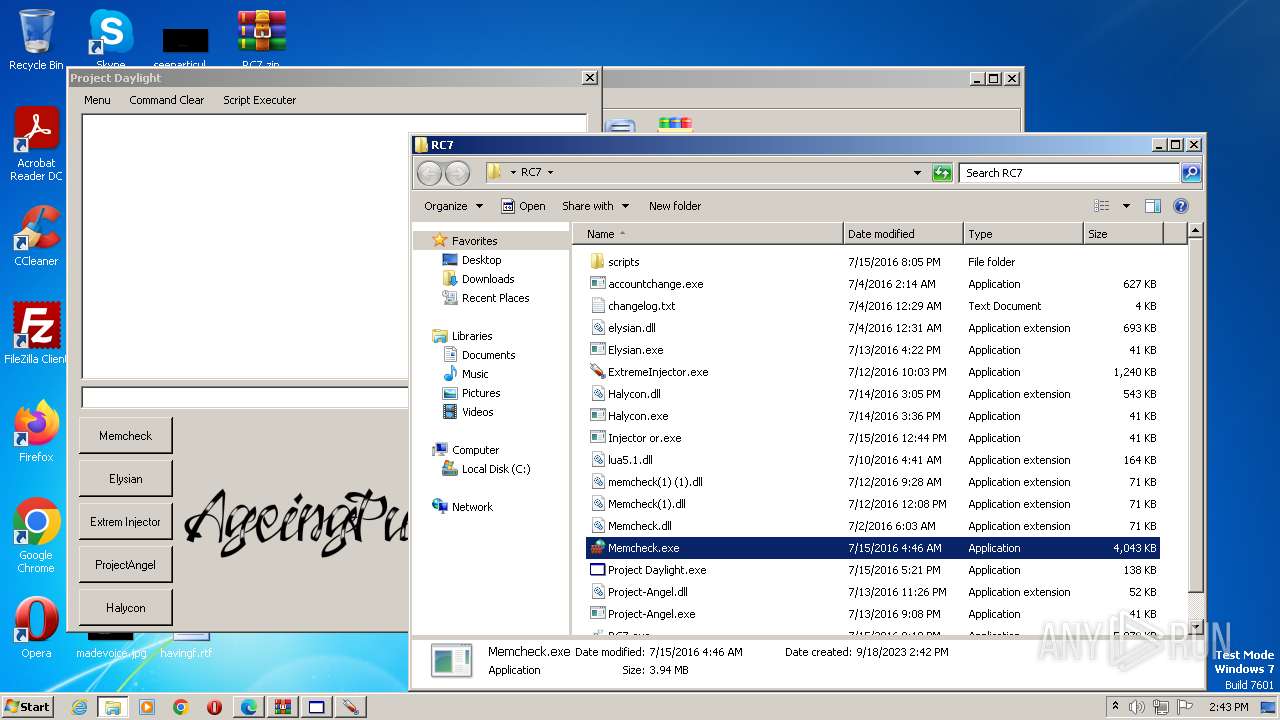Image resolution: width=1280 pixels, height=720 pixels.
Task: Open the Organize dropdown menu
Action: click(x=453, y=206)
